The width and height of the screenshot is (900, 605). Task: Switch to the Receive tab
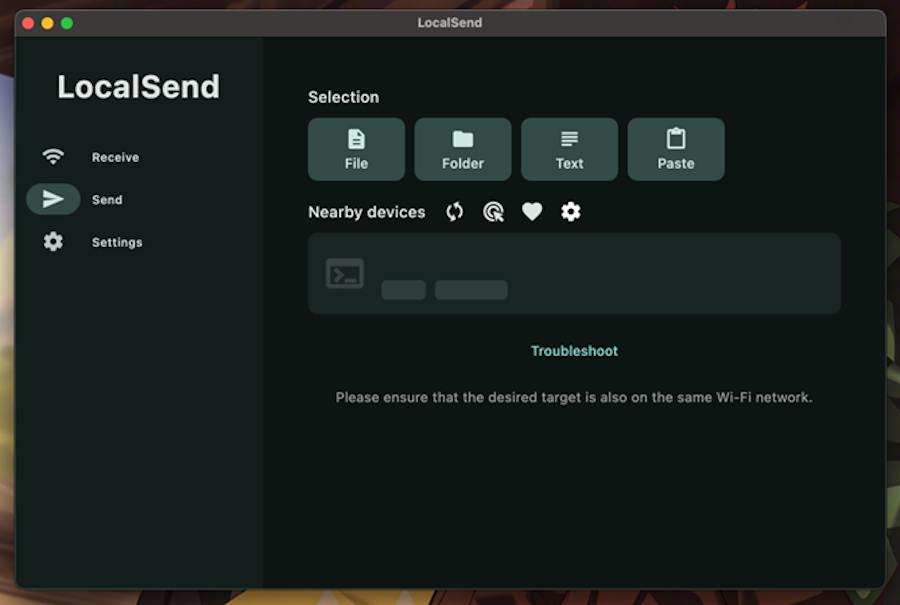pyautogui.click(x=90, y=157)
